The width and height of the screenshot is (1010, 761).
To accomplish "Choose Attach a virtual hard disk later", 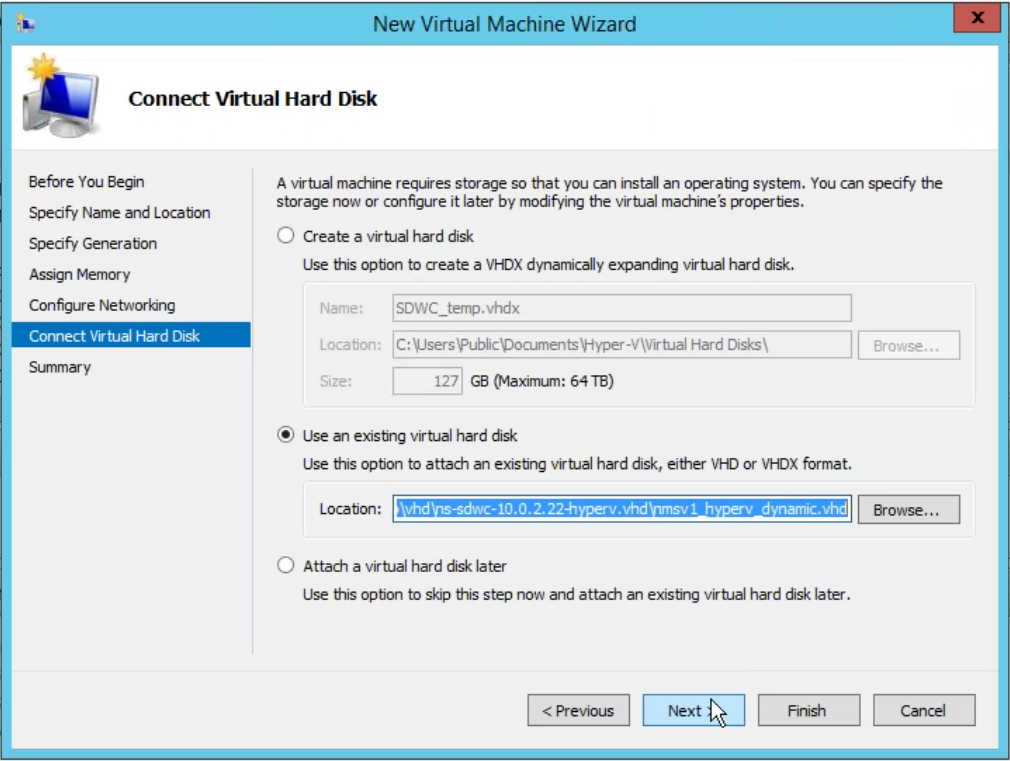I will coord(285,565).
